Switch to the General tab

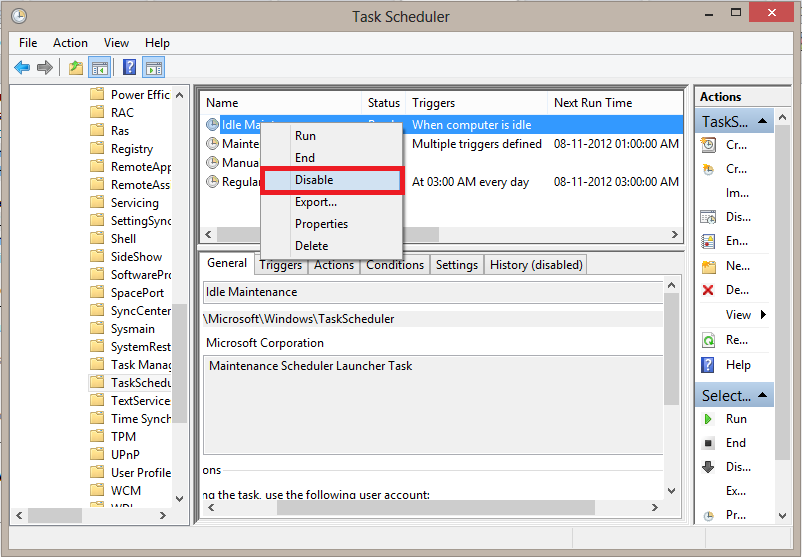[x=227, y=263]
